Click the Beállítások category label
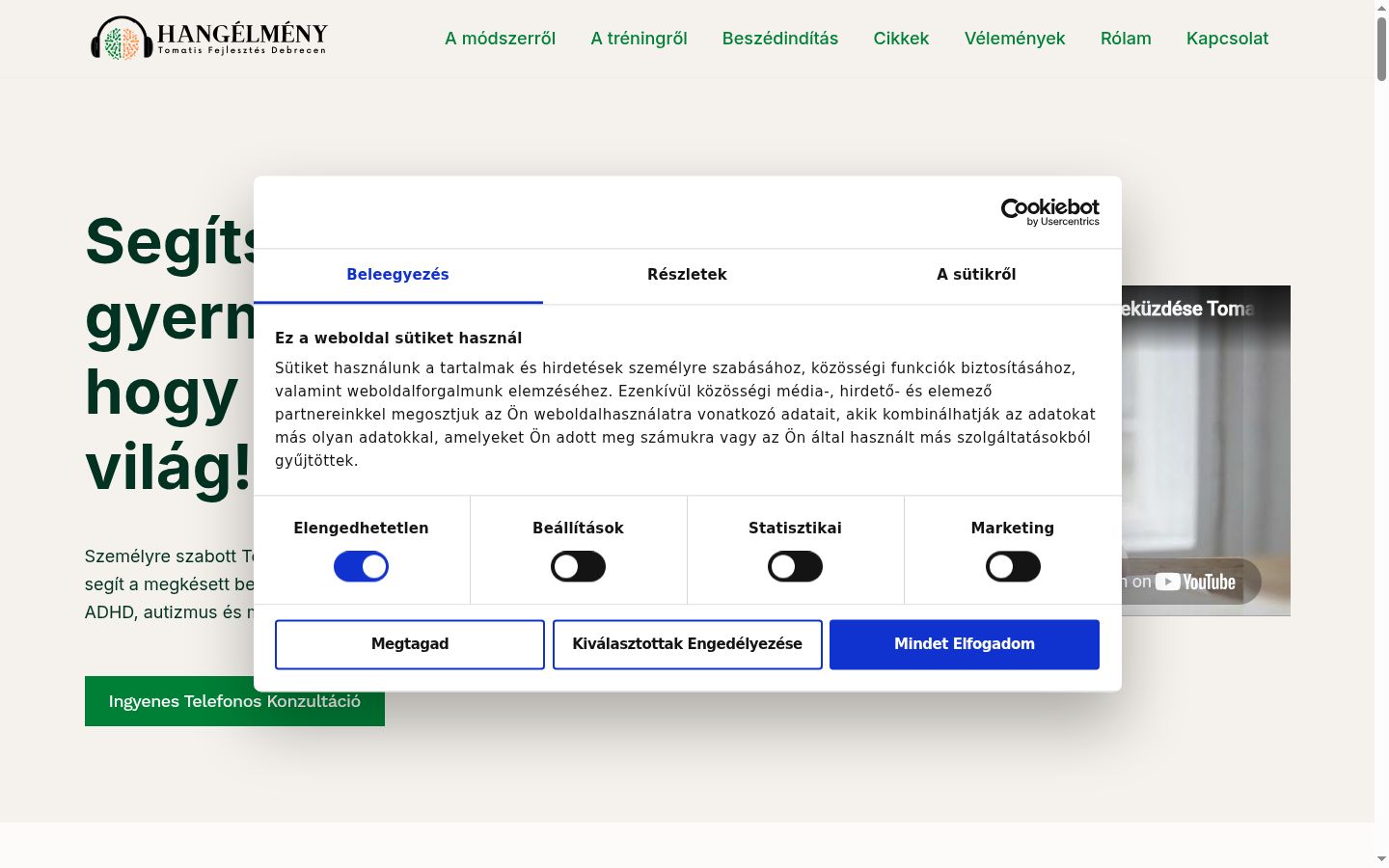 point(578,529)
